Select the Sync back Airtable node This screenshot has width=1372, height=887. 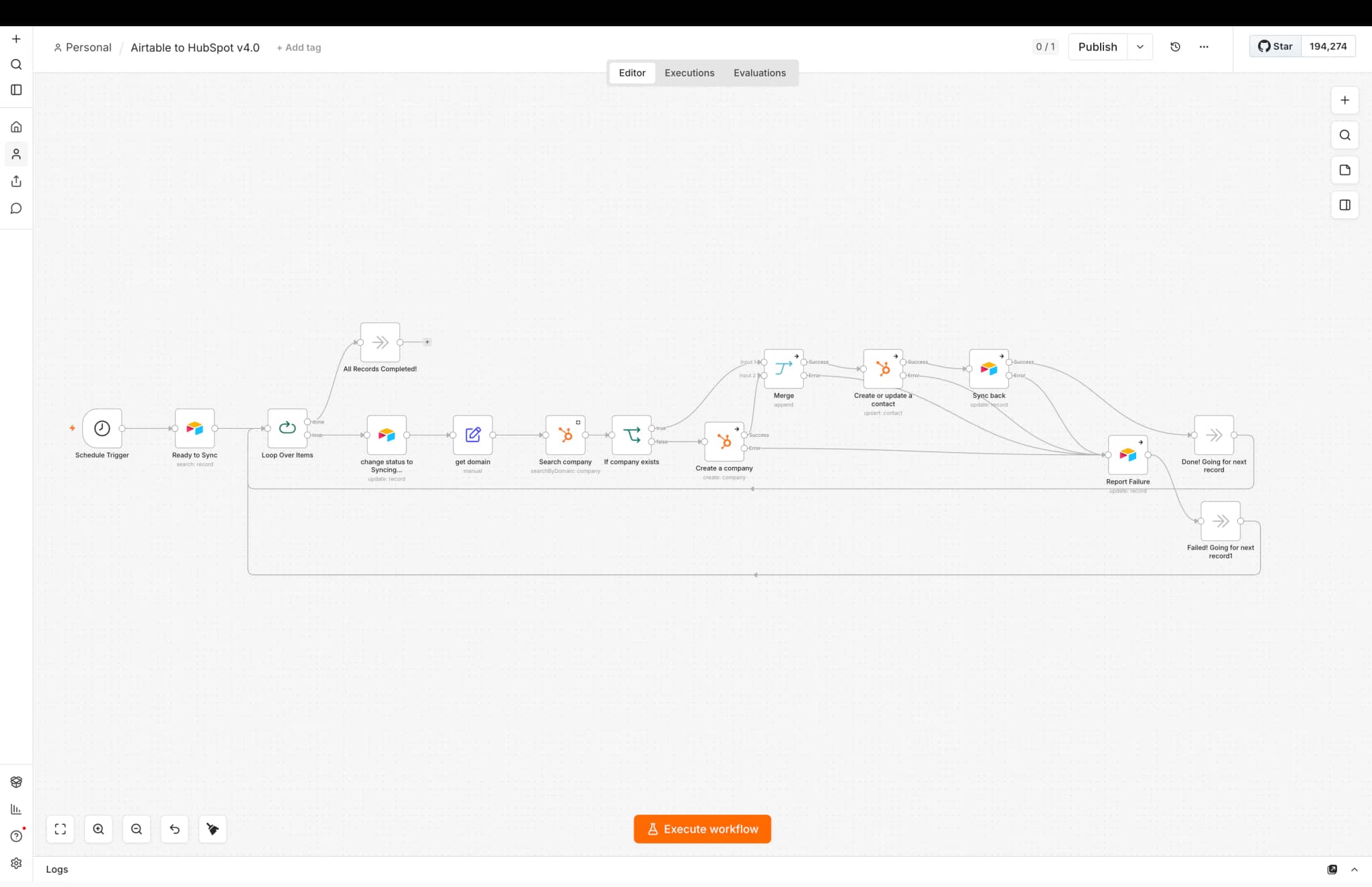[x=989, y=368]
